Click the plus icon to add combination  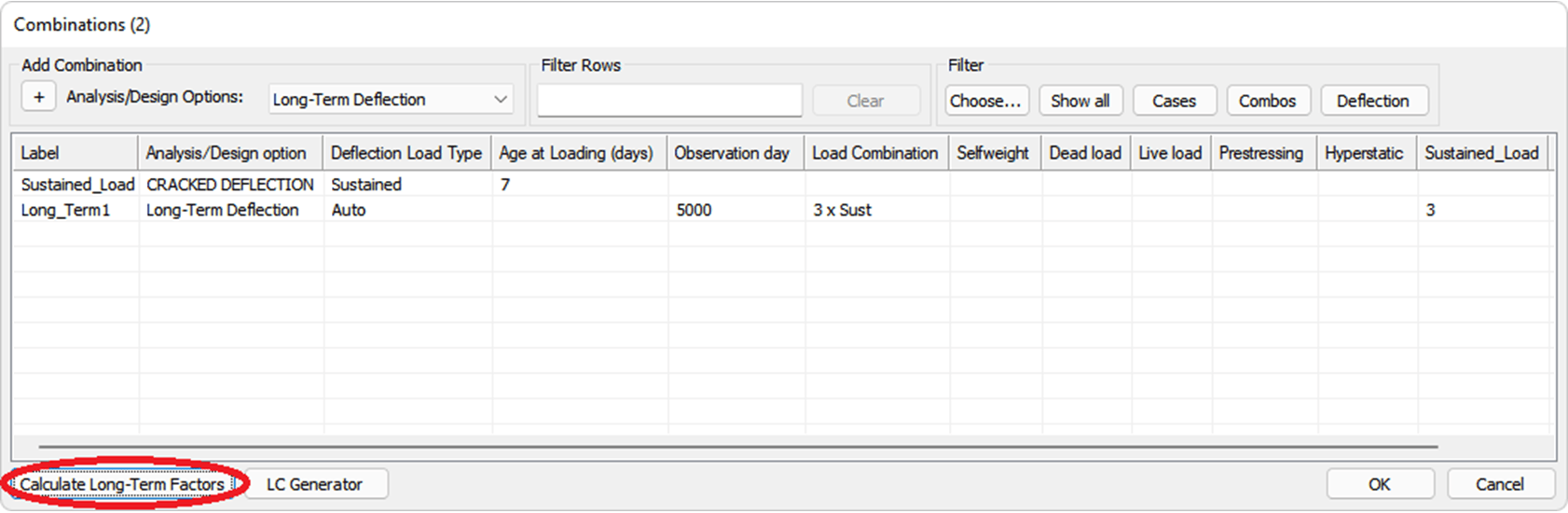tap(38, 98)
